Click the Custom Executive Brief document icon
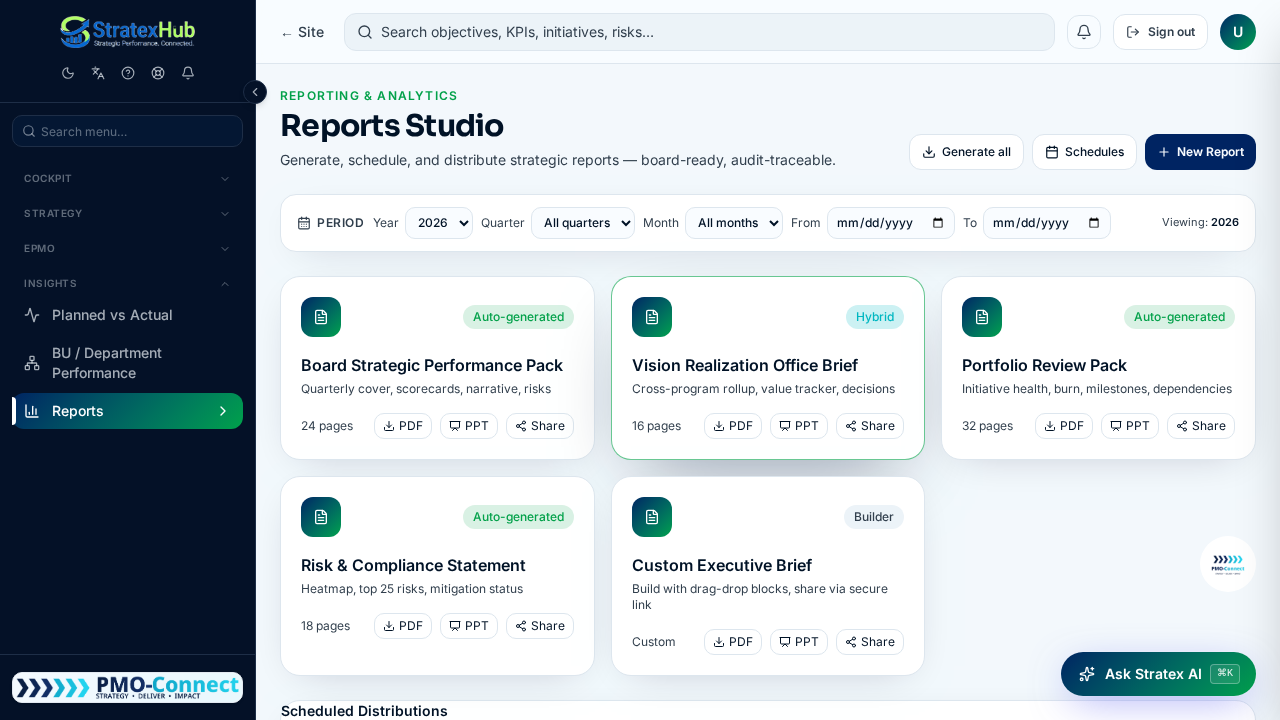Viewport: 1280px width, 720px height. (652, 517)
